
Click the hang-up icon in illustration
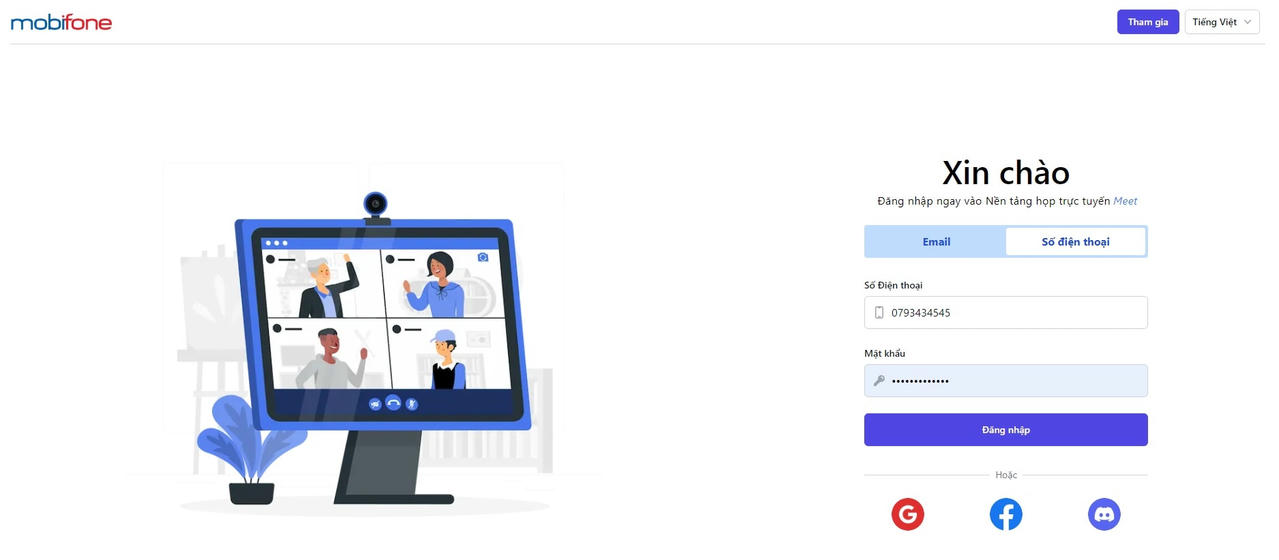coord(393,403)
